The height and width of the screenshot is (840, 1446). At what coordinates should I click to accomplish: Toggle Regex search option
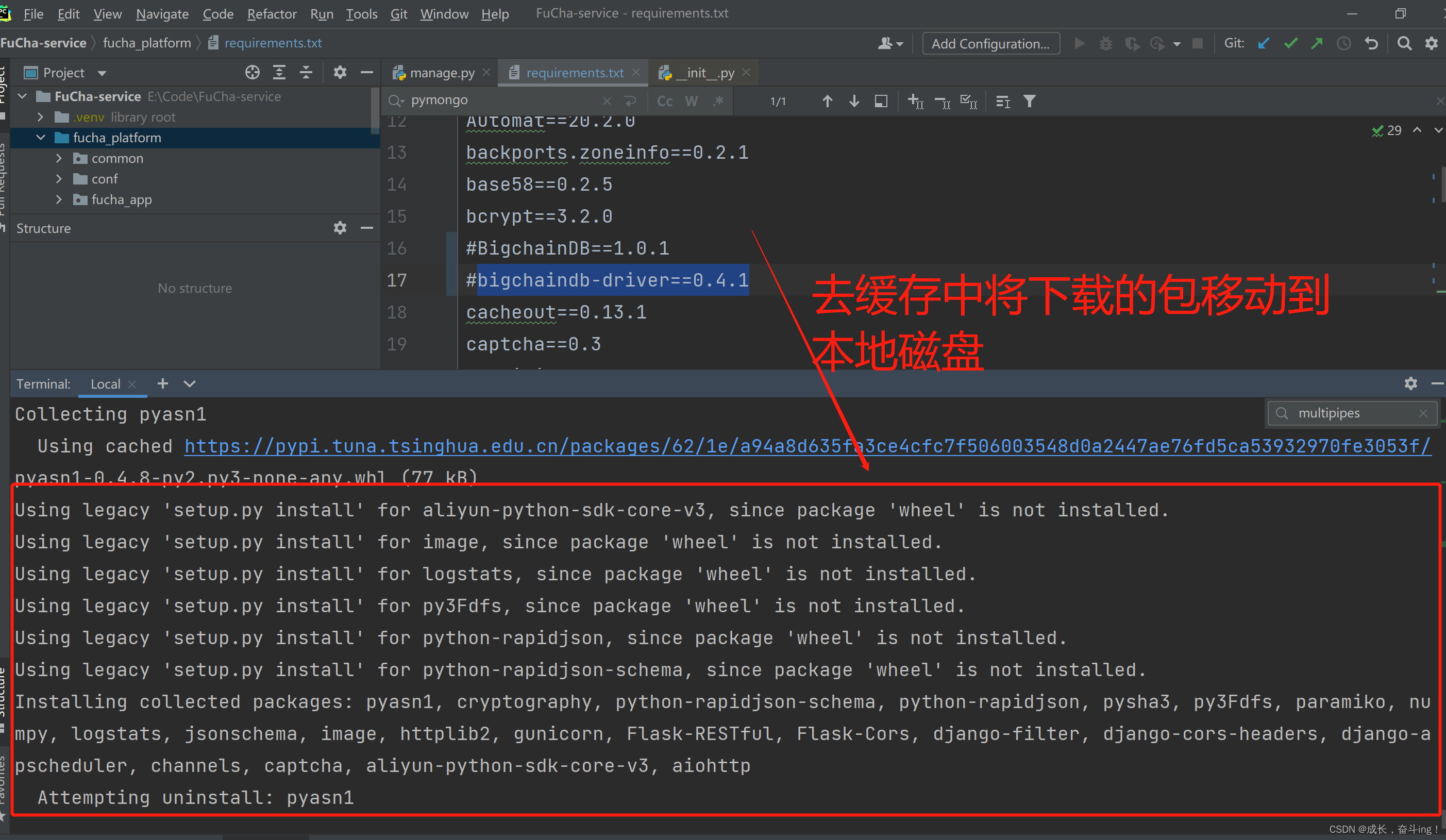coord(718,102)
